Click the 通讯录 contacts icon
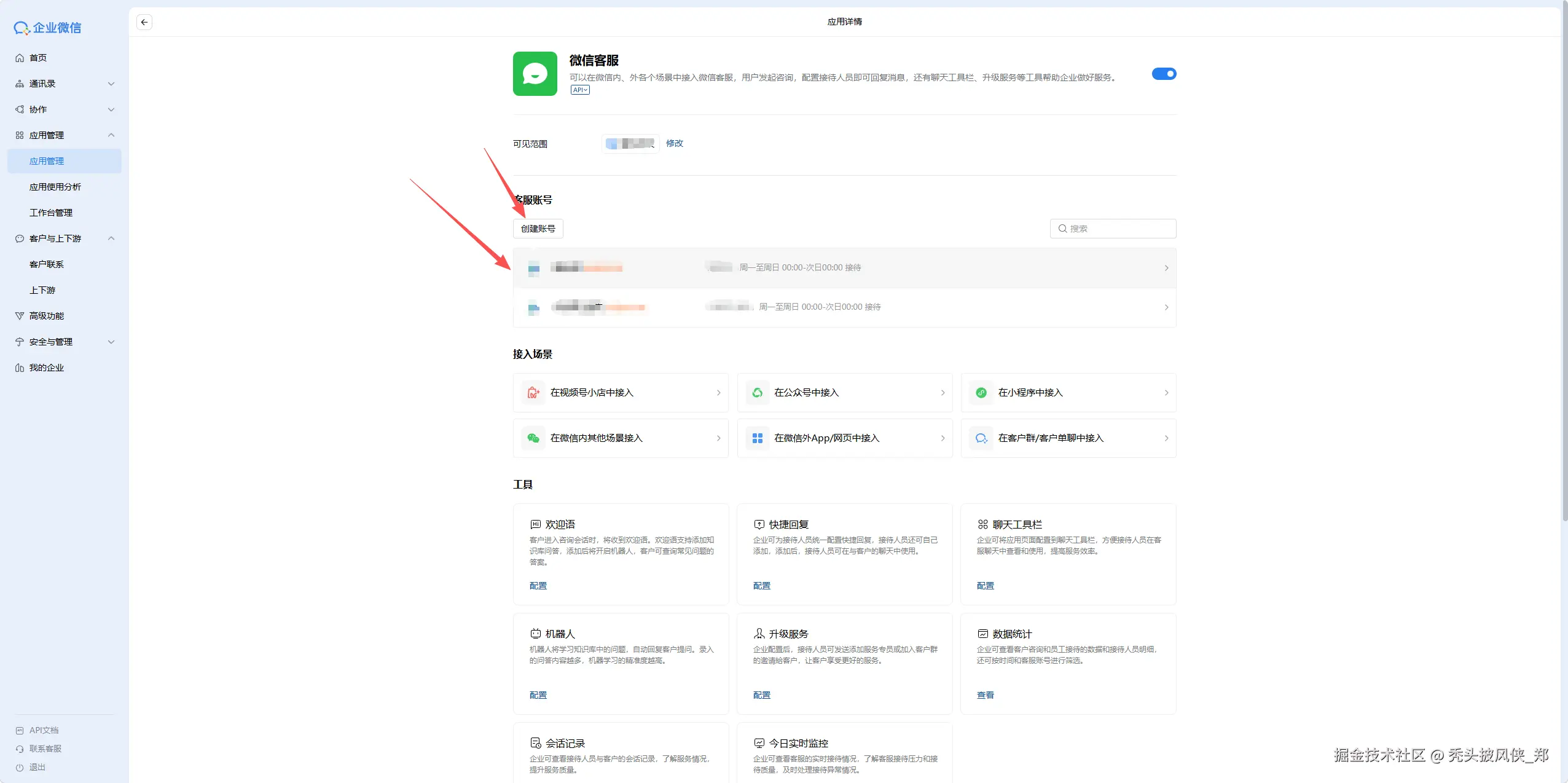This screenshot has height=783, width=1568. [x=20, y=84]
